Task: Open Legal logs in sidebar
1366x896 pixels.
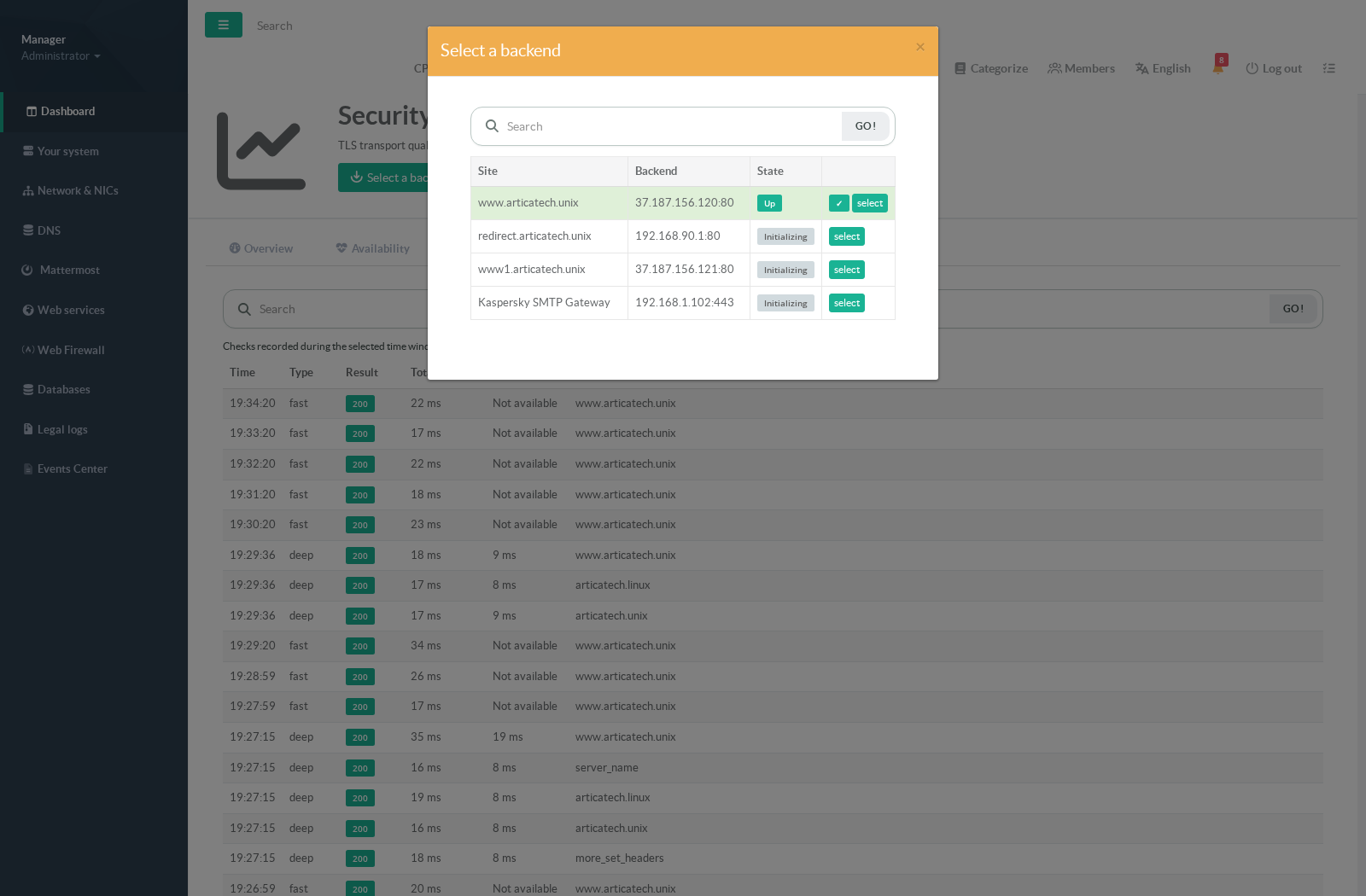Action: (x=94, y=429)
